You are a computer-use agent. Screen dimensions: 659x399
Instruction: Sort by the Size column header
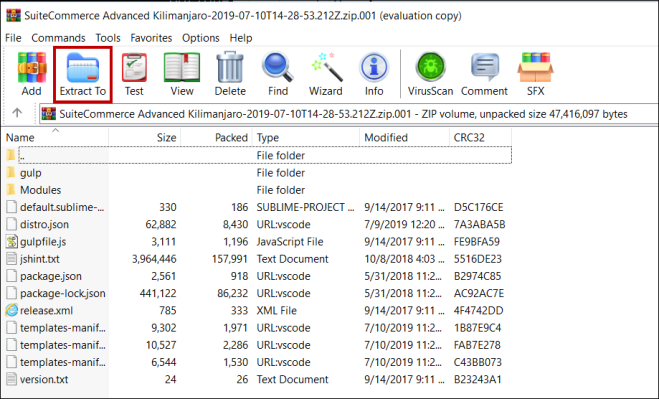pos(145,137)
